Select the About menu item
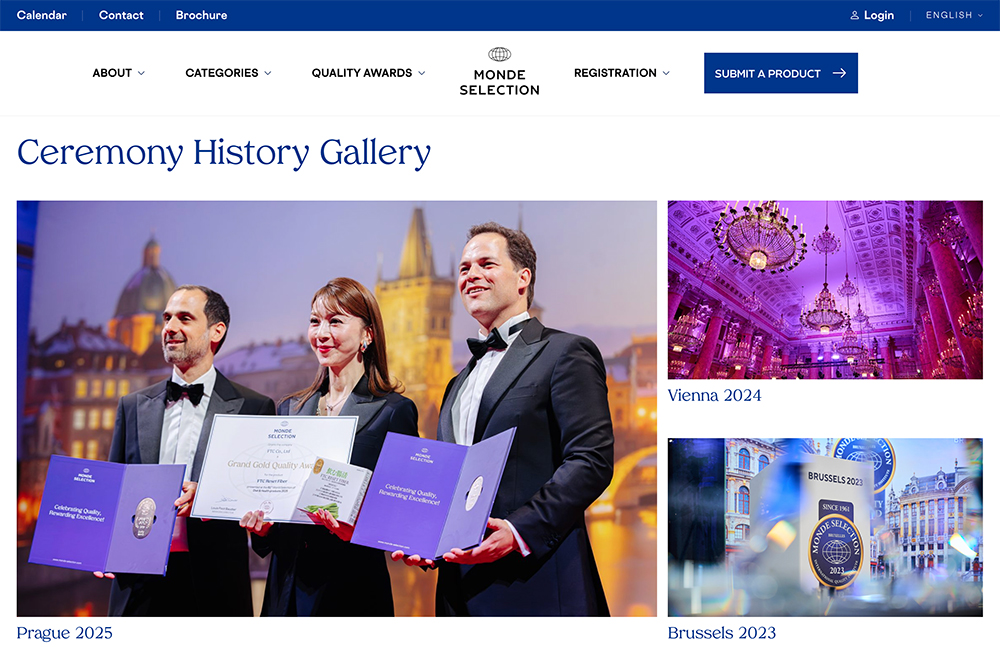Screen dimensions: 1000x647 (112, 73)
